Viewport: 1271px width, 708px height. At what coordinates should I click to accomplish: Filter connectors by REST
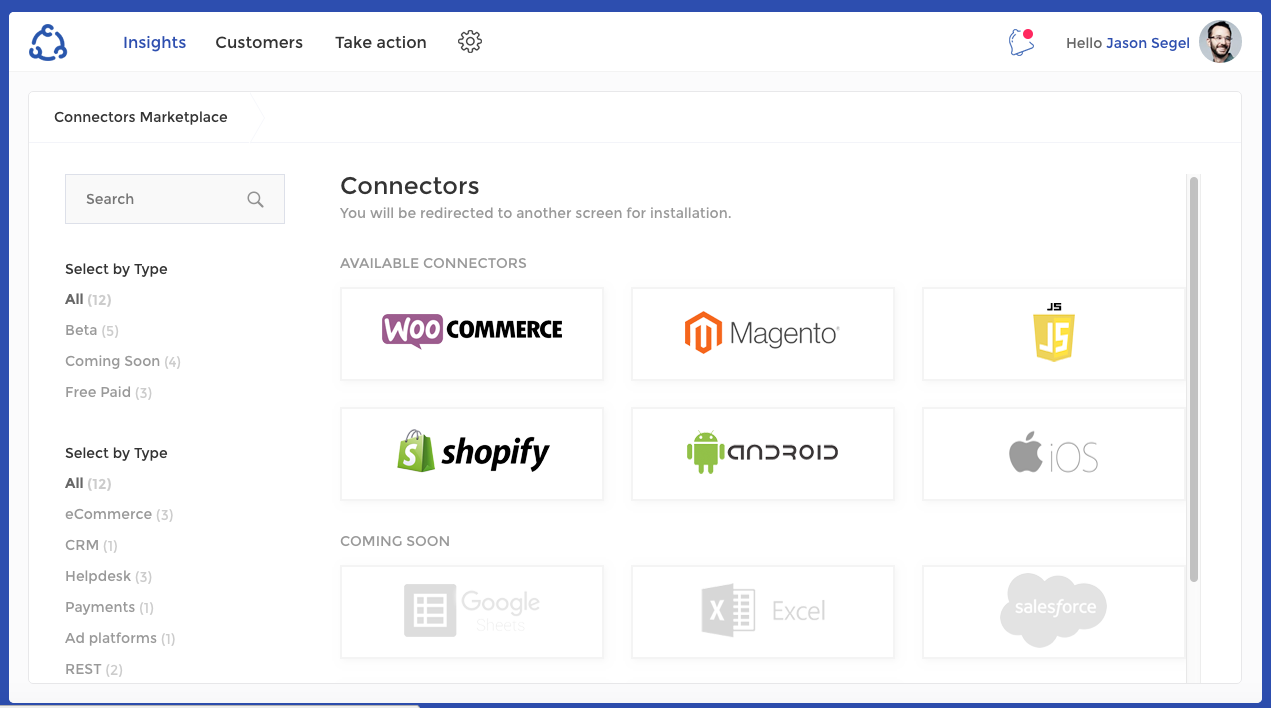pos(94,669)
